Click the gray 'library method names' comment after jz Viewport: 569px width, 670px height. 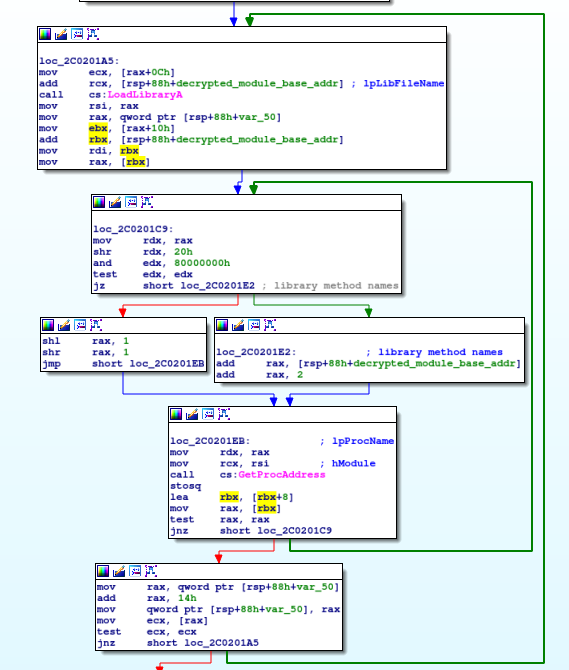(336, 285)
